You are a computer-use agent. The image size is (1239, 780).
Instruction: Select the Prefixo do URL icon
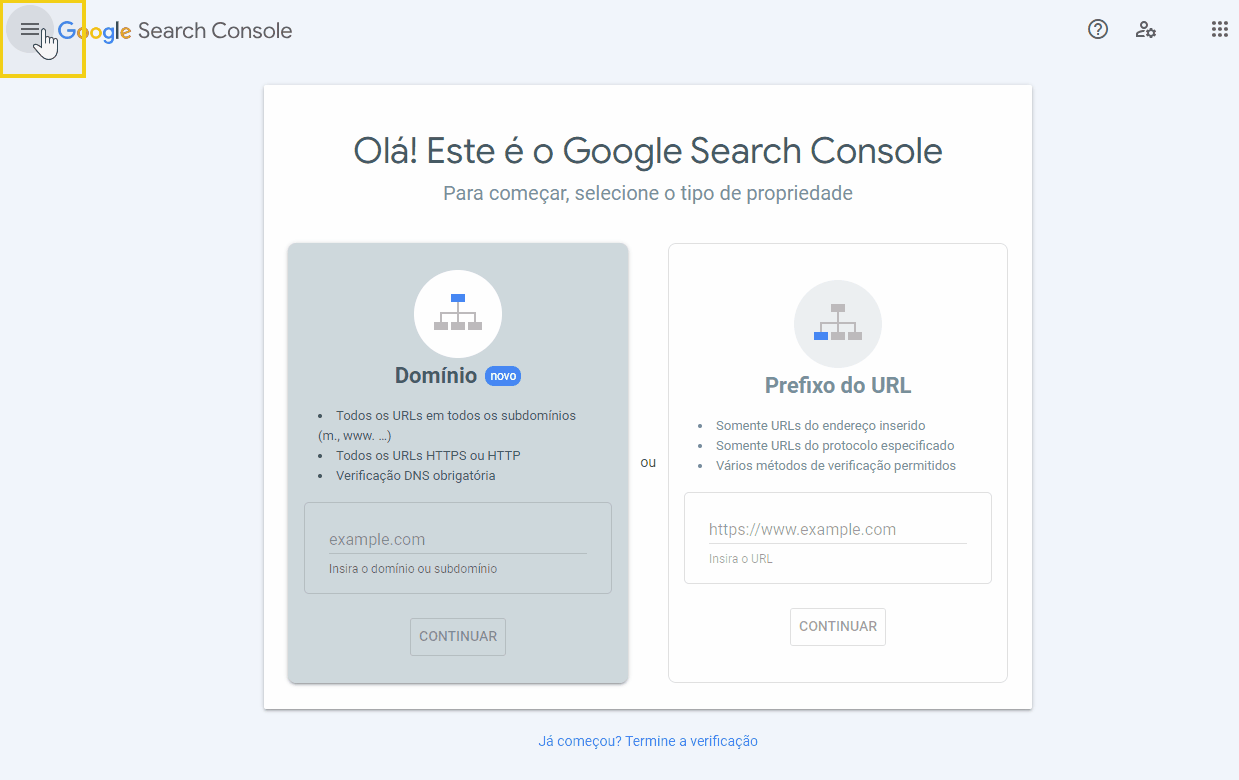[x=838, y=324]
